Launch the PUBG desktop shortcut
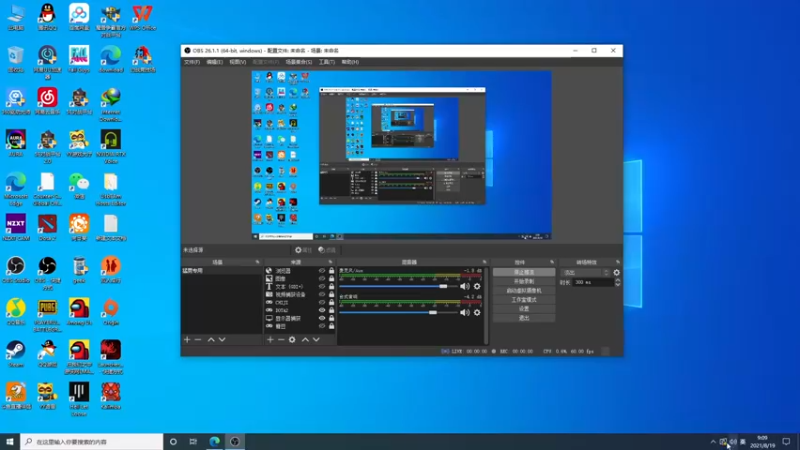 click(x=47, y=315)
